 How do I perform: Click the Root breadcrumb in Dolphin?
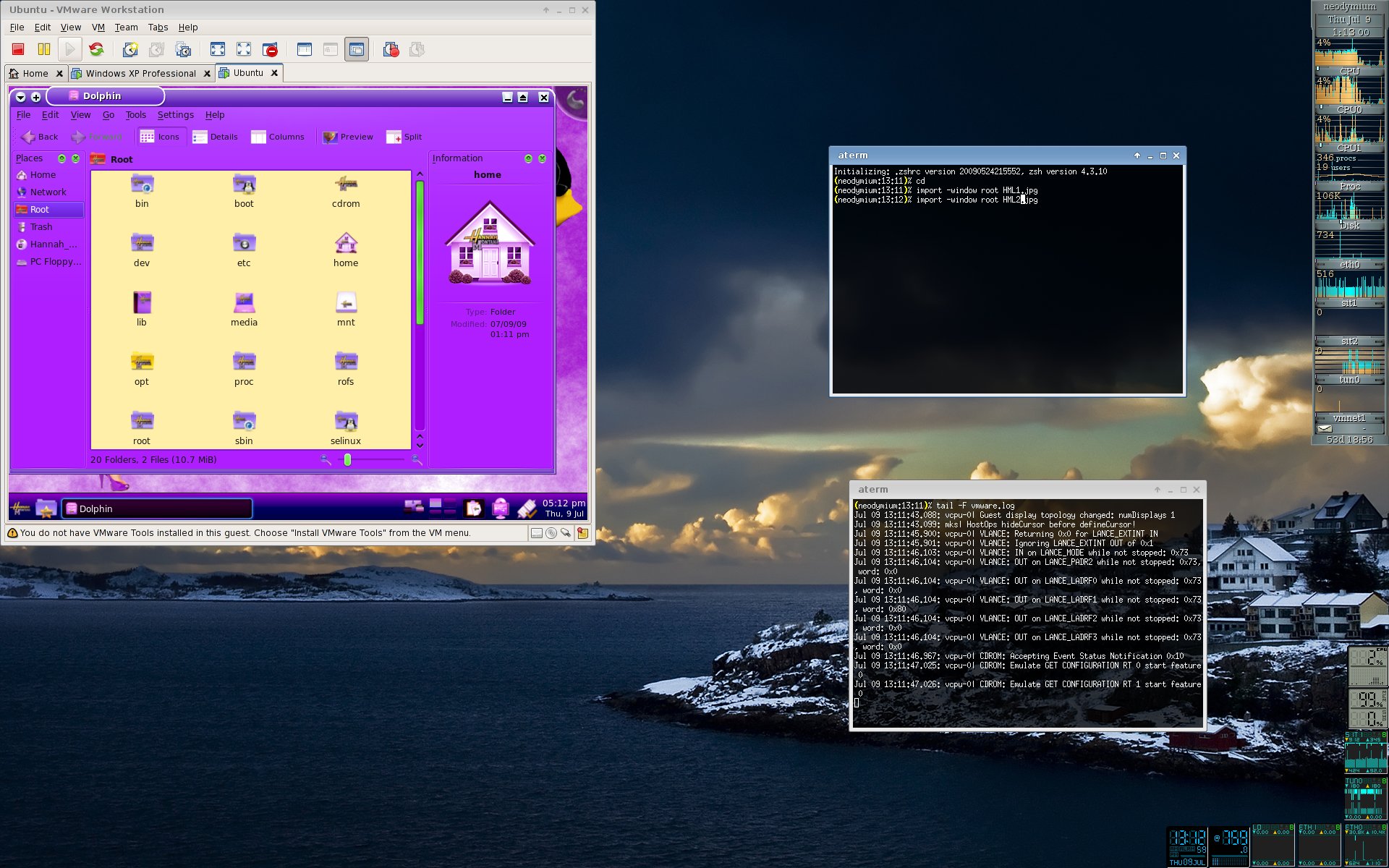pos(122,160)
